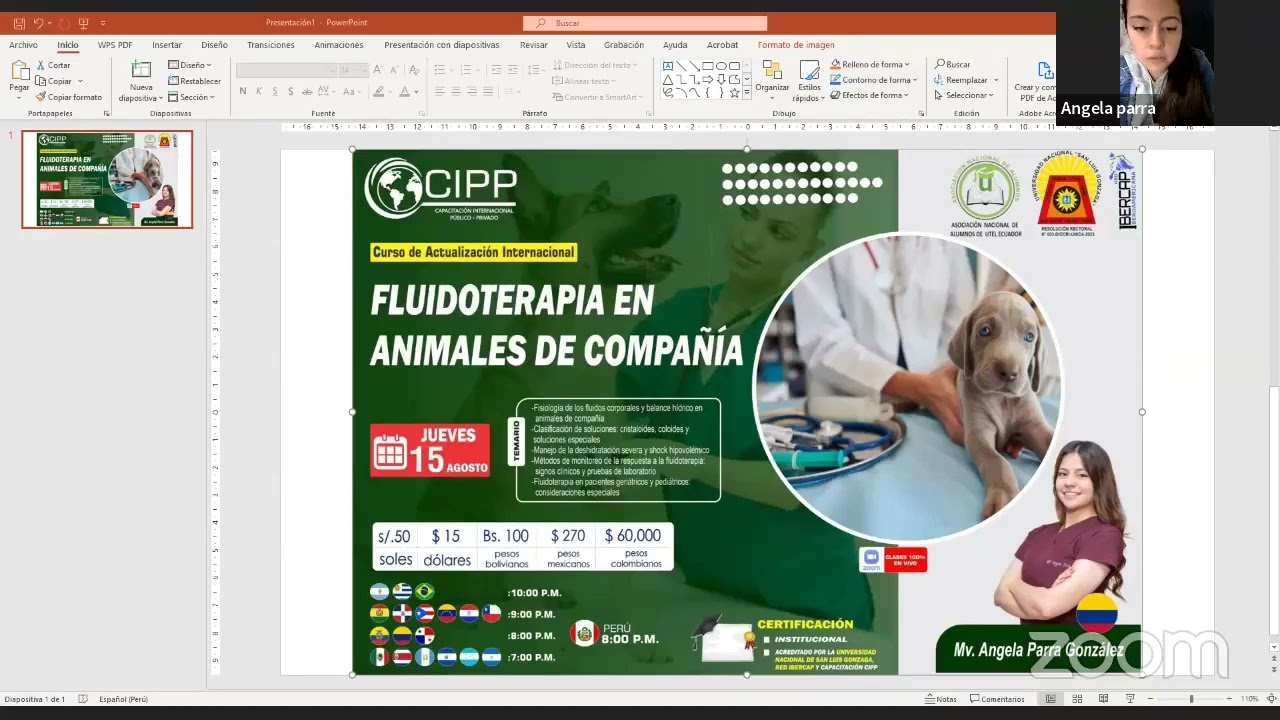Toggle italic (K) formatting
This screenshot has width=1280, height=720.
coord(259,91)
